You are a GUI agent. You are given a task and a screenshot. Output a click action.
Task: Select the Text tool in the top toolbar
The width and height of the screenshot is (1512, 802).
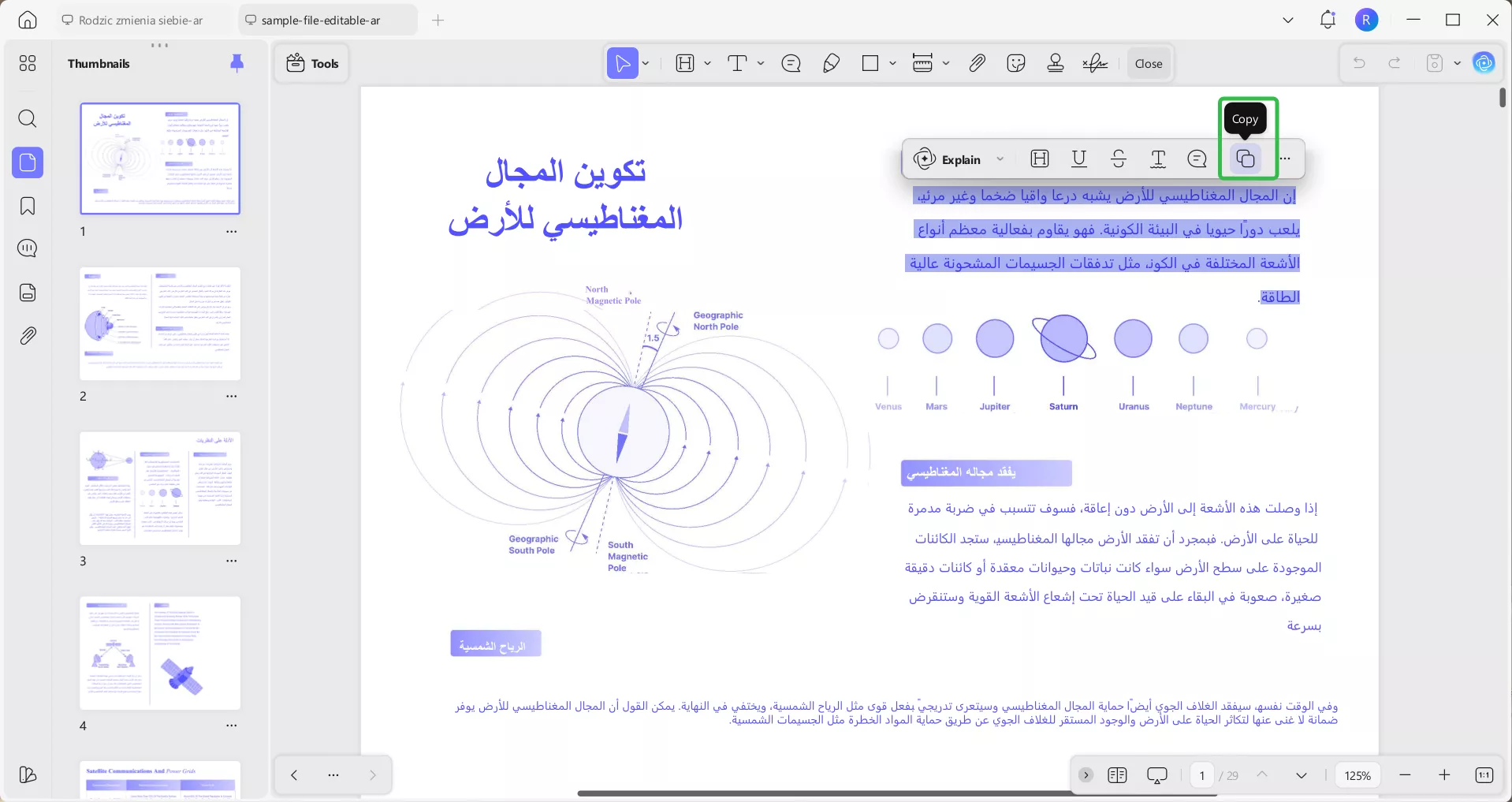tap(738, 63)
